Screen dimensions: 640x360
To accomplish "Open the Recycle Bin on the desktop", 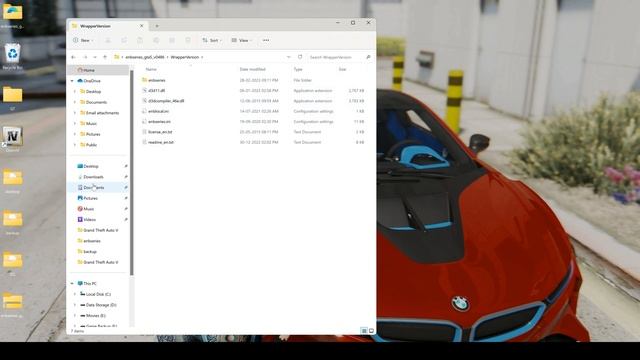I will [x=12, y=56].
